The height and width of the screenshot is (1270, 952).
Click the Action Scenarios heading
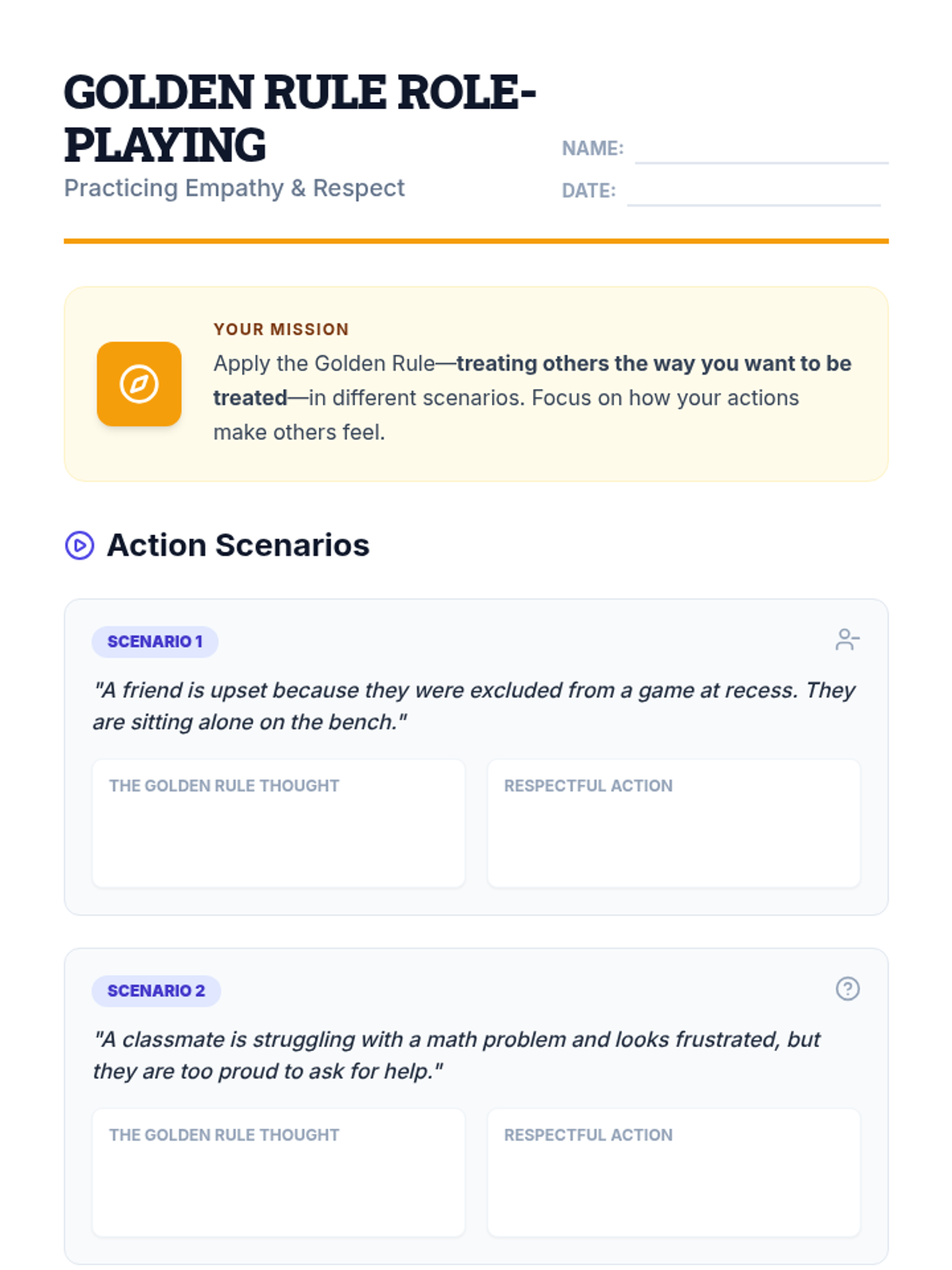[x=238, y=545]
